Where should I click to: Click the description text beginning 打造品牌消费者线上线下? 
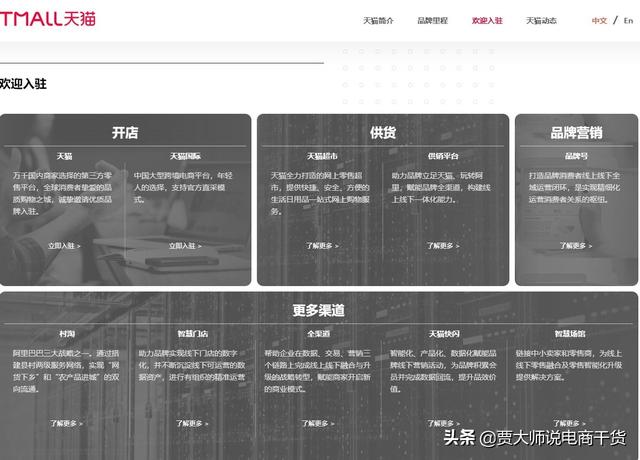click(x=574, y=187)
